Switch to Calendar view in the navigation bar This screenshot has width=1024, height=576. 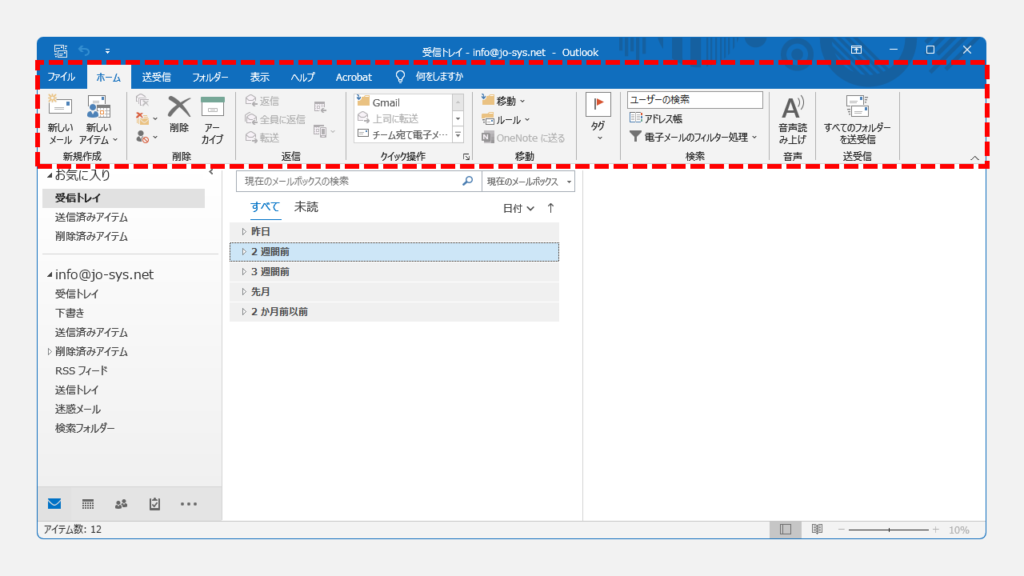[88, 504]
